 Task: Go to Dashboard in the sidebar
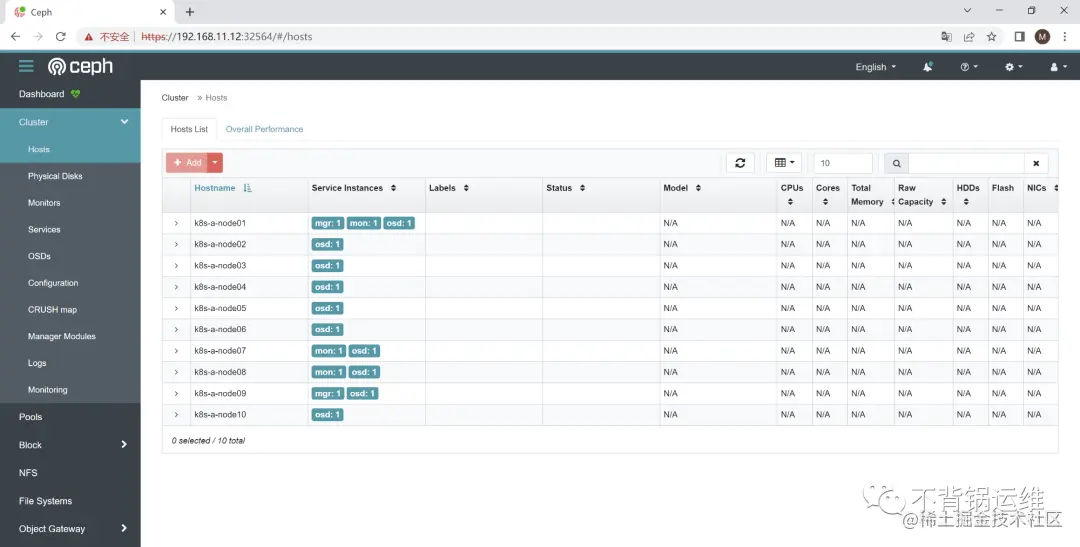point(41,94)
